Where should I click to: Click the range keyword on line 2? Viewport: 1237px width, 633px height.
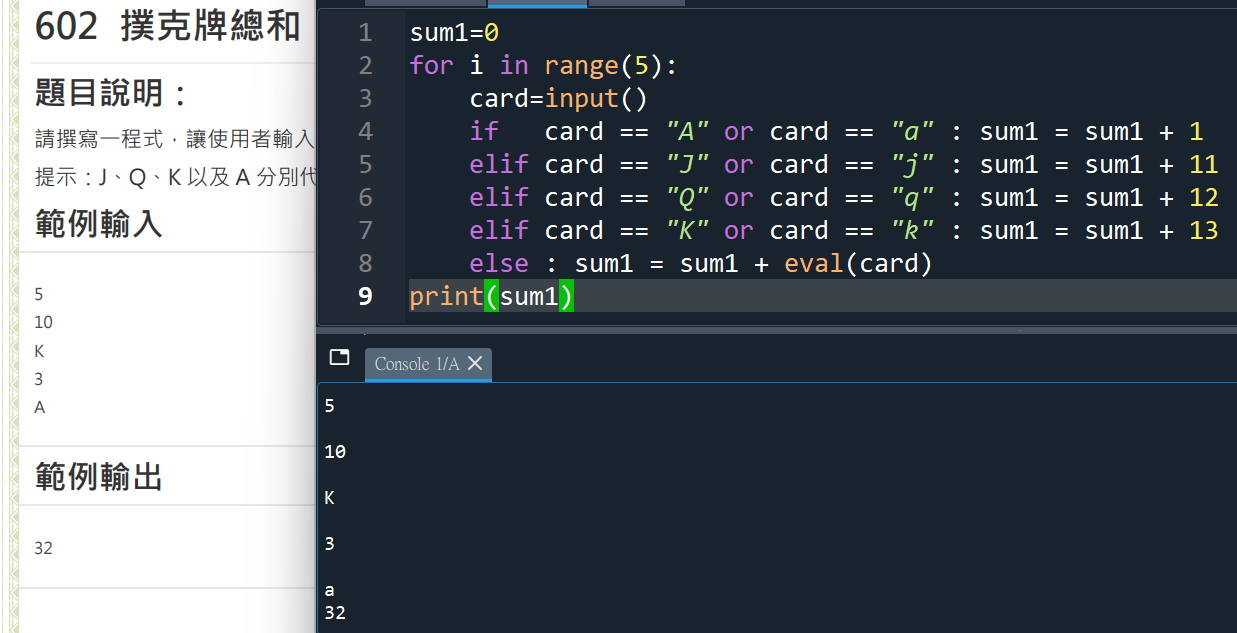(x=581, y=66)
